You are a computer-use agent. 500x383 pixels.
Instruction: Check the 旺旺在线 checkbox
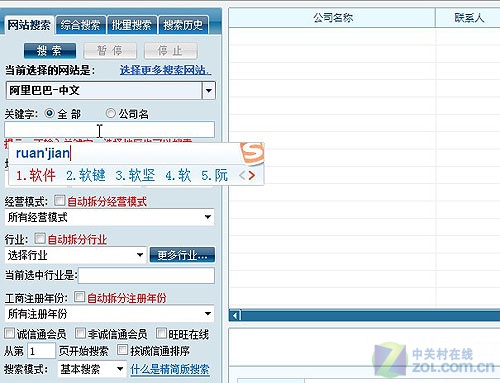point(161,333)
